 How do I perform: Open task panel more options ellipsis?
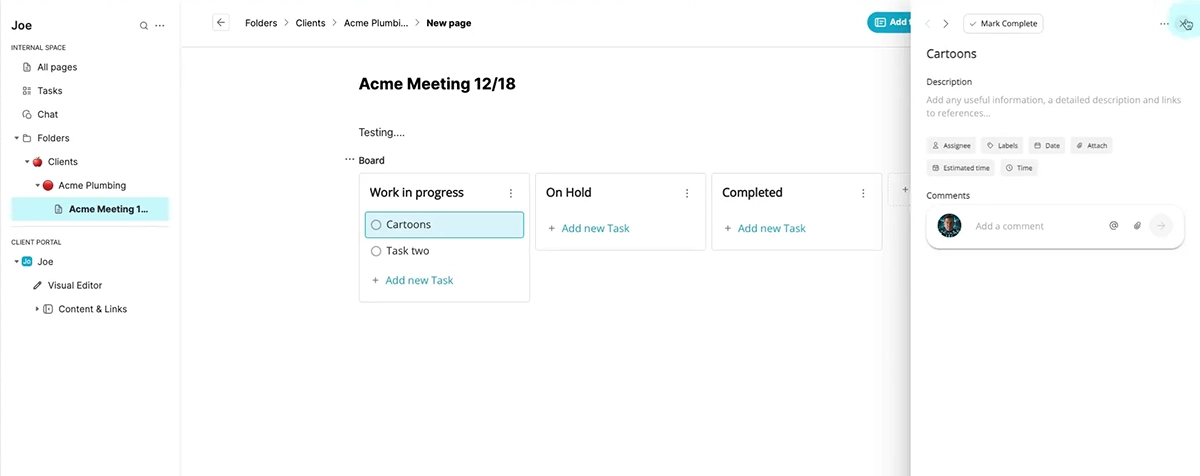1164,23
